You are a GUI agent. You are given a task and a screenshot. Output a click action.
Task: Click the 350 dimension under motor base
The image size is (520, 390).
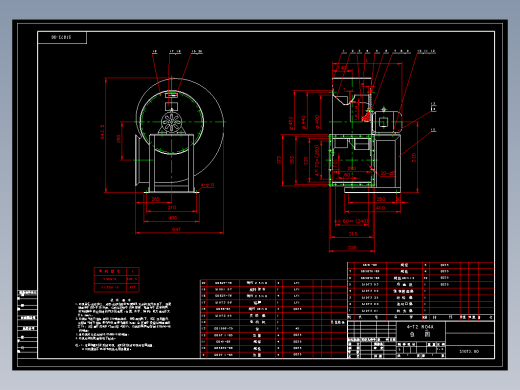[381, 199]
